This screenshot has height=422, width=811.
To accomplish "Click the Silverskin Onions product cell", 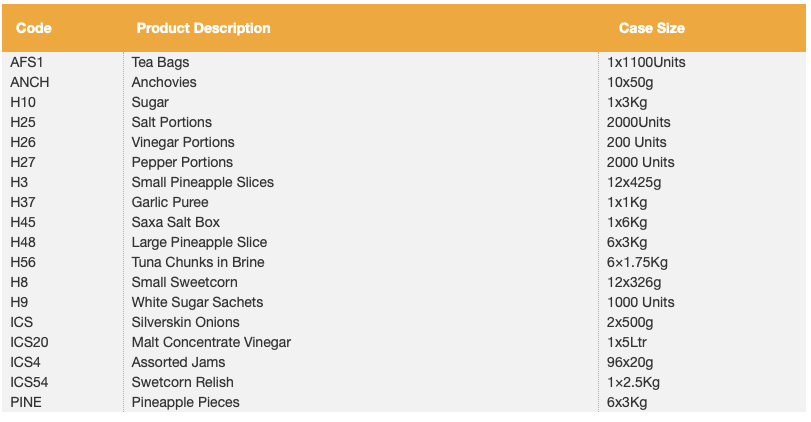I will (185, 322).
